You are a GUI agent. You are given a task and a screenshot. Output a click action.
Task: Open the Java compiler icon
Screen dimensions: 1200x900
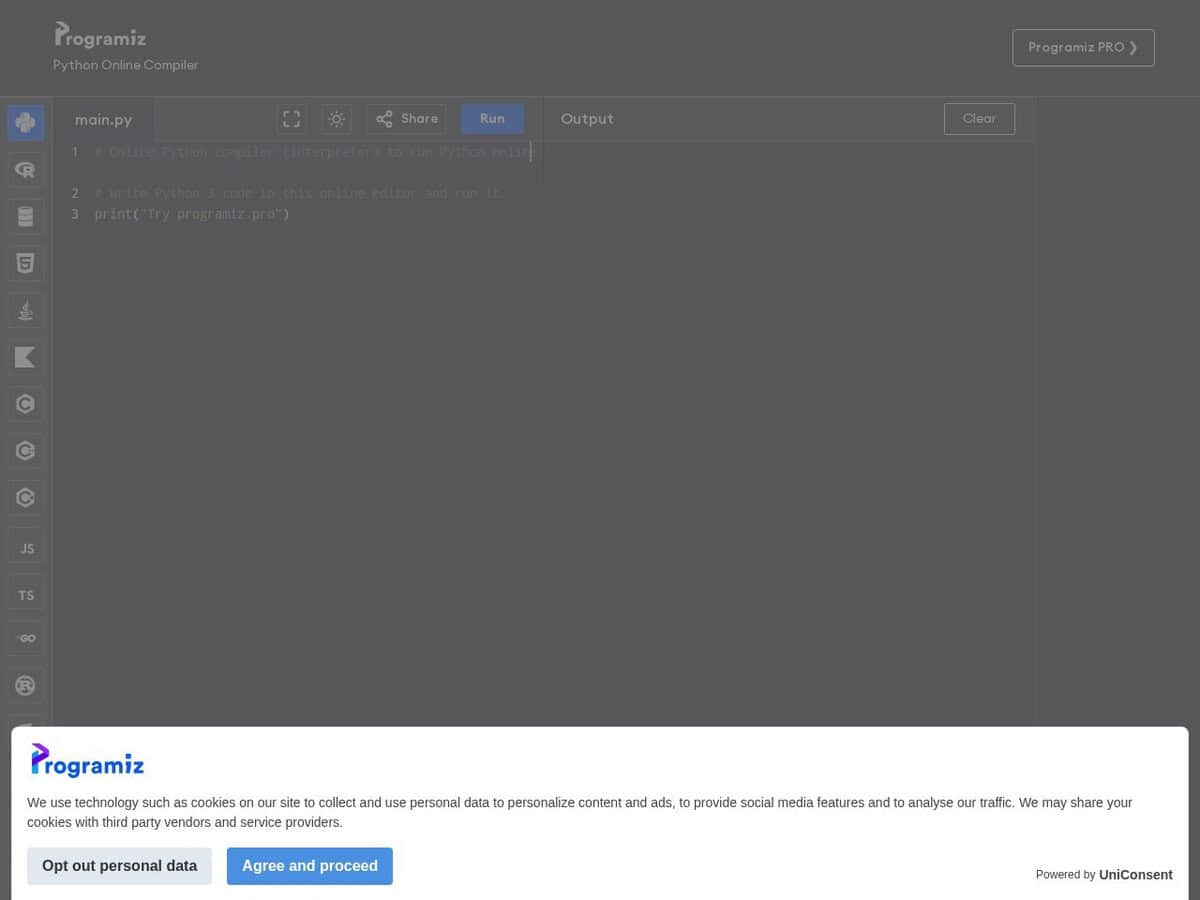26,311
